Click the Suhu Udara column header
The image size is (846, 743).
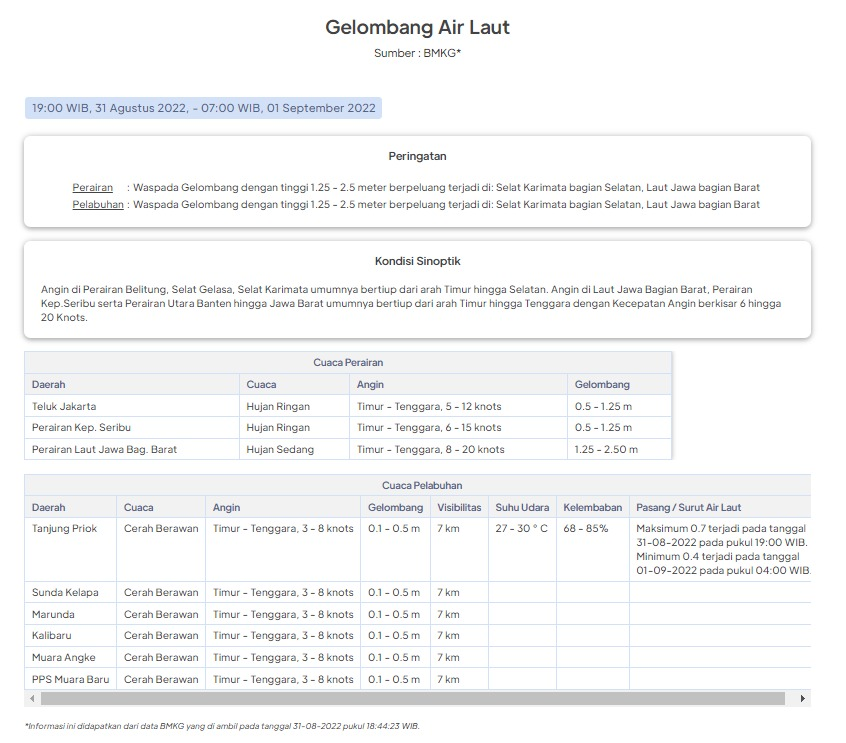(x=522, y=507)
